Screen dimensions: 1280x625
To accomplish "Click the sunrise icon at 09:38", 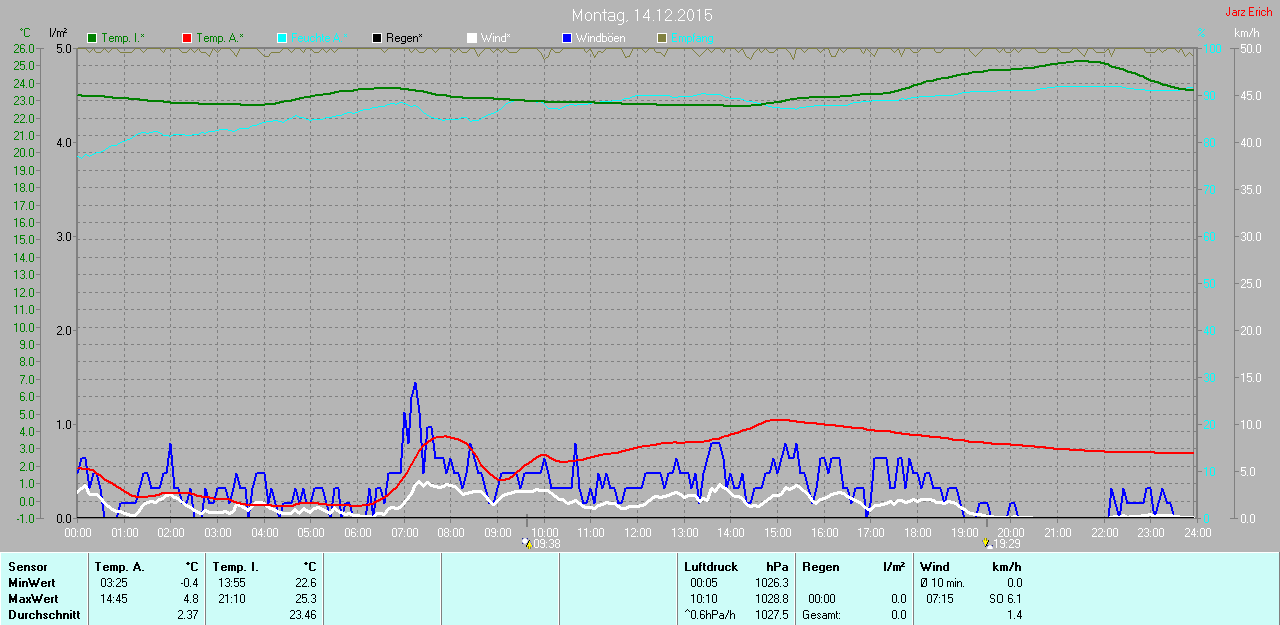I will [x=527, y=543].
